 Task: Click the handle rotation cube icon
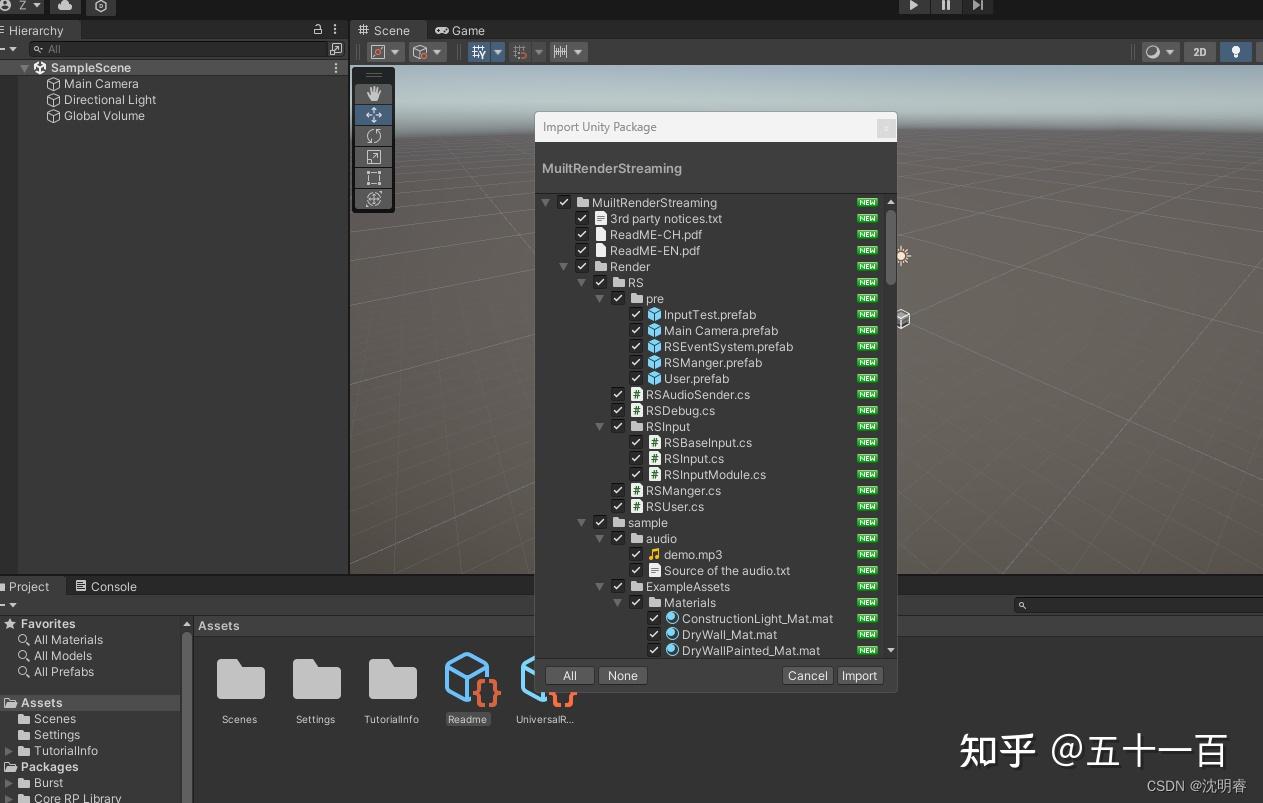pyautogui.click(x=421, y=52)
